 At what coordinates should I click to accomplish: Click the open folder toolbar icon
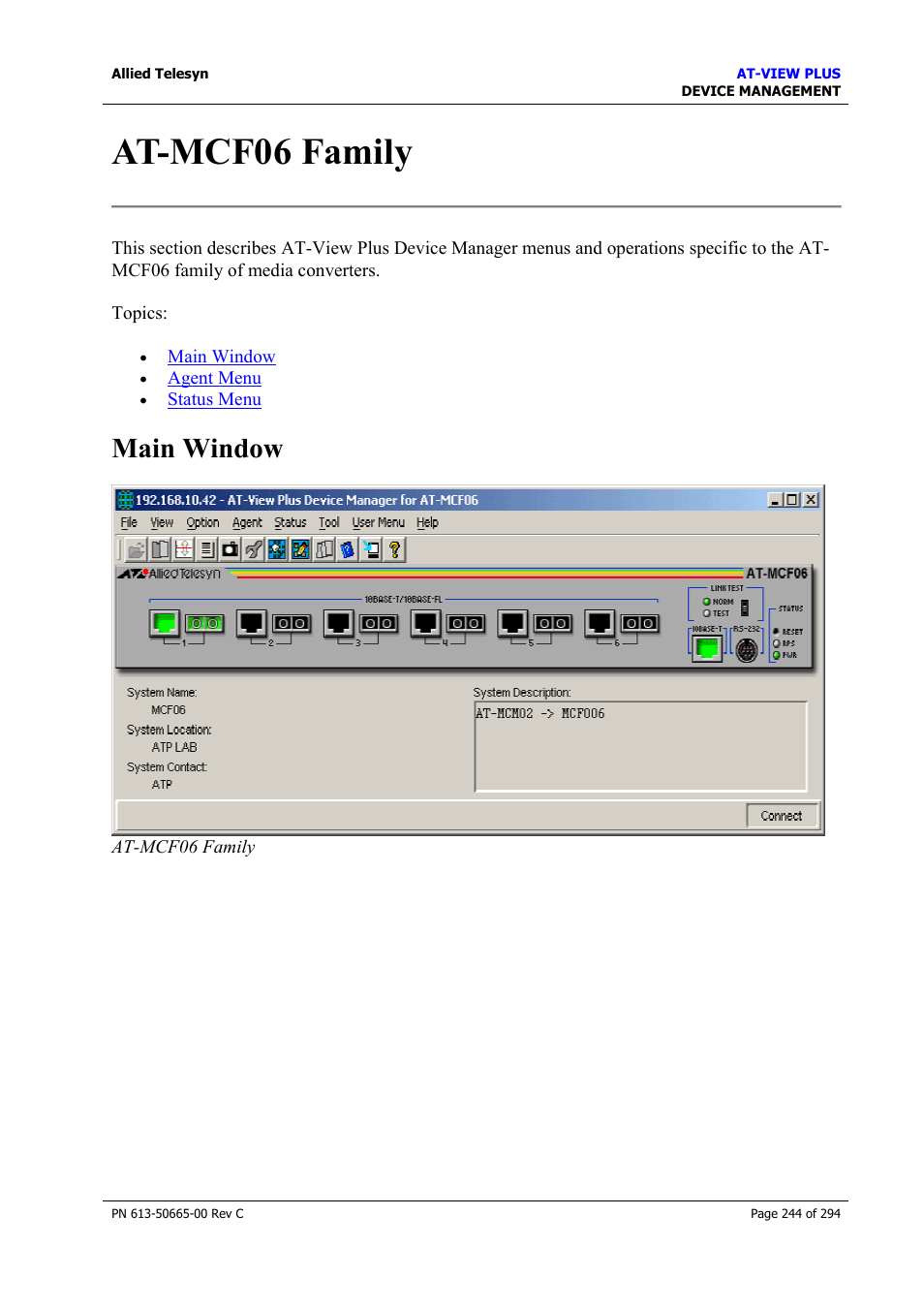click(x=137, y=550)
